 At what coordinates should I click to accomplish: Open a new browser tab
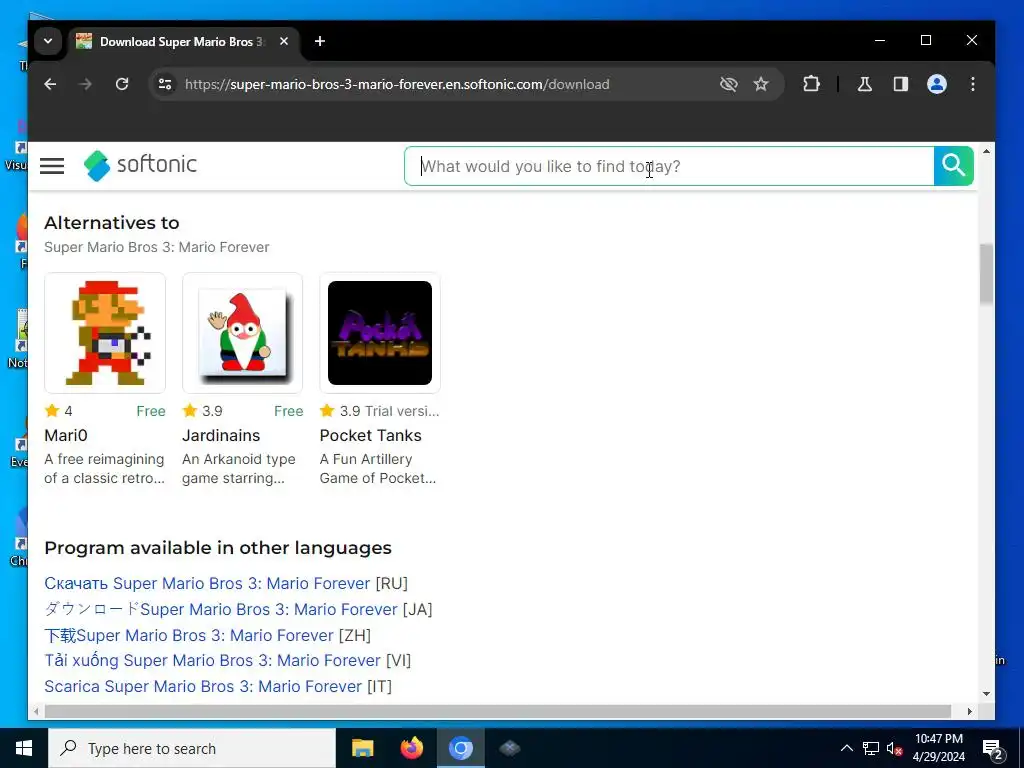pyautogui.click(x=319, y=41)
